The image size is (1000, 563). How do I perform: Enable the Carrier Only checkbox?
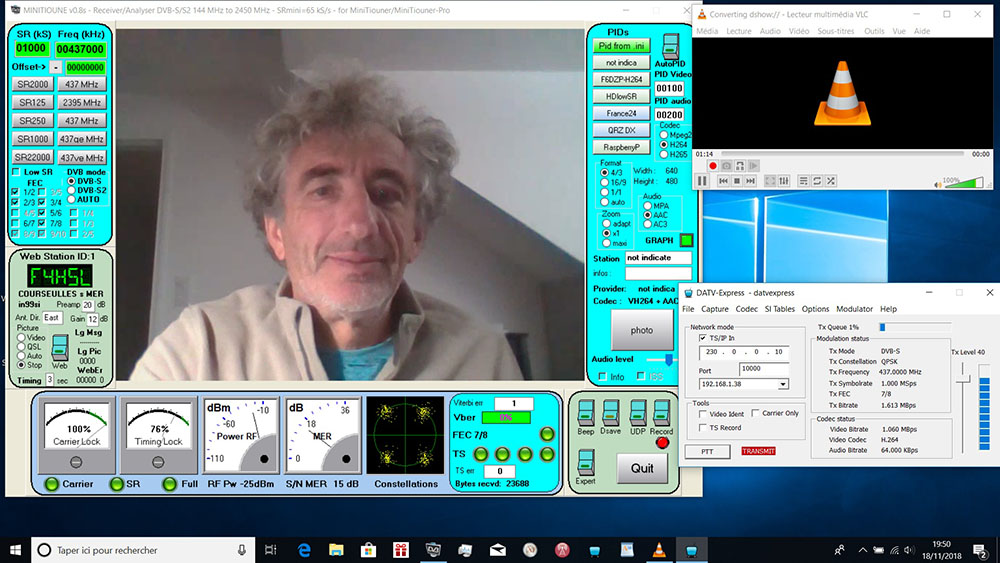click(x=754, y=412)
